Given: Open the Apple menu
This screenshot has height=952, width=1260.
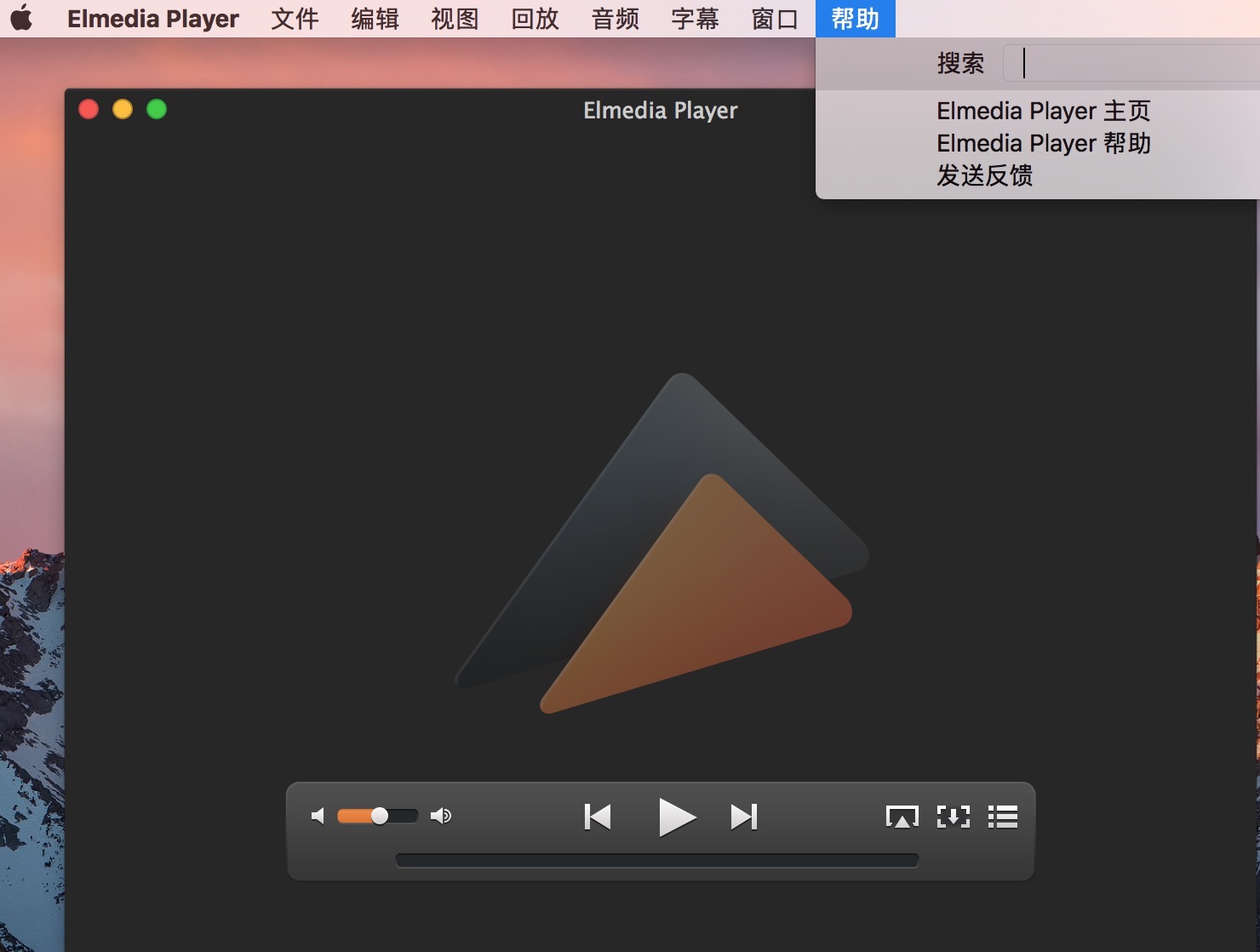Looking at the screenshot, I should (x=21, y=18).
